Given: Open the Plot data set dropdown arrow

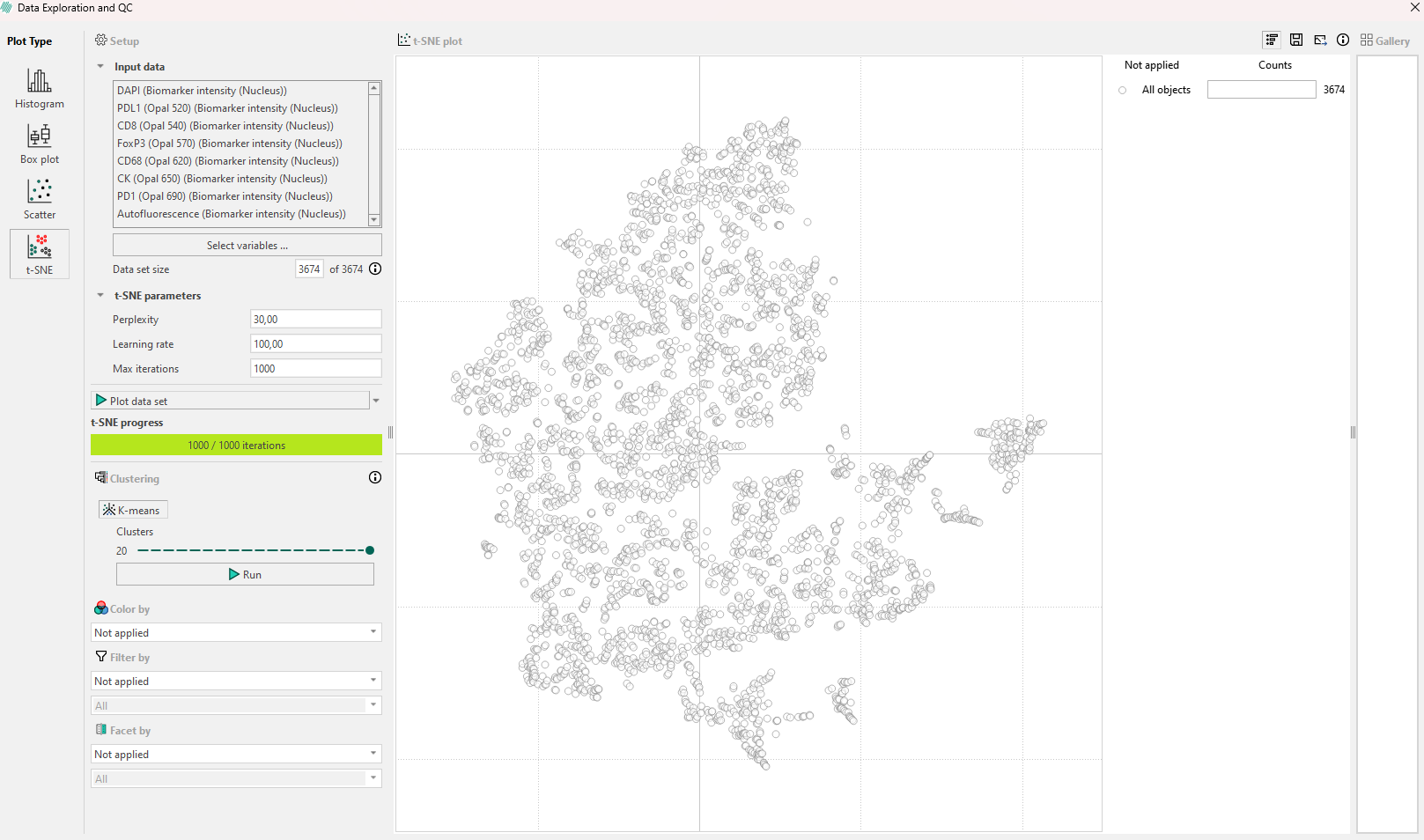Looking at the screenshot, I should point(376,401).
